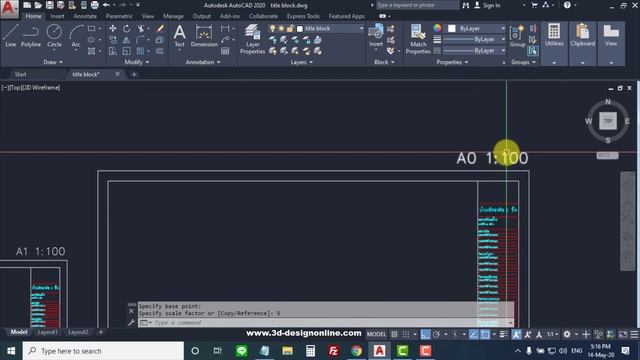Click the customization menu icon in status bar
The image size is (640, 360).
click(634, 334)
